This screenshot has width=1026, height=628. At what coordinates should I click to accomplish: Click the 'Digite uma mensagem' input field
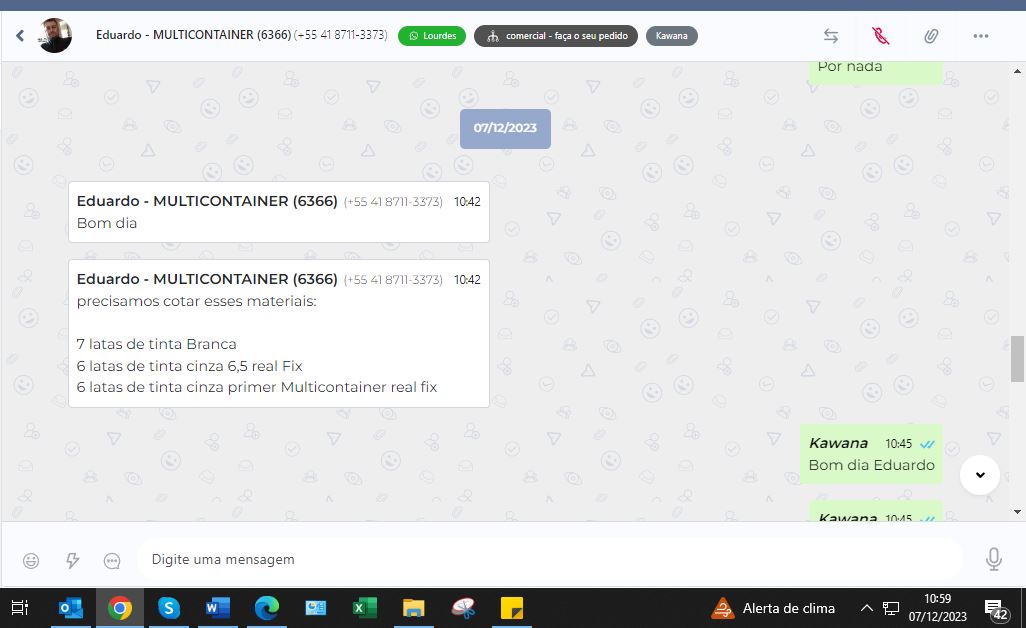click(x=550, y=560)
